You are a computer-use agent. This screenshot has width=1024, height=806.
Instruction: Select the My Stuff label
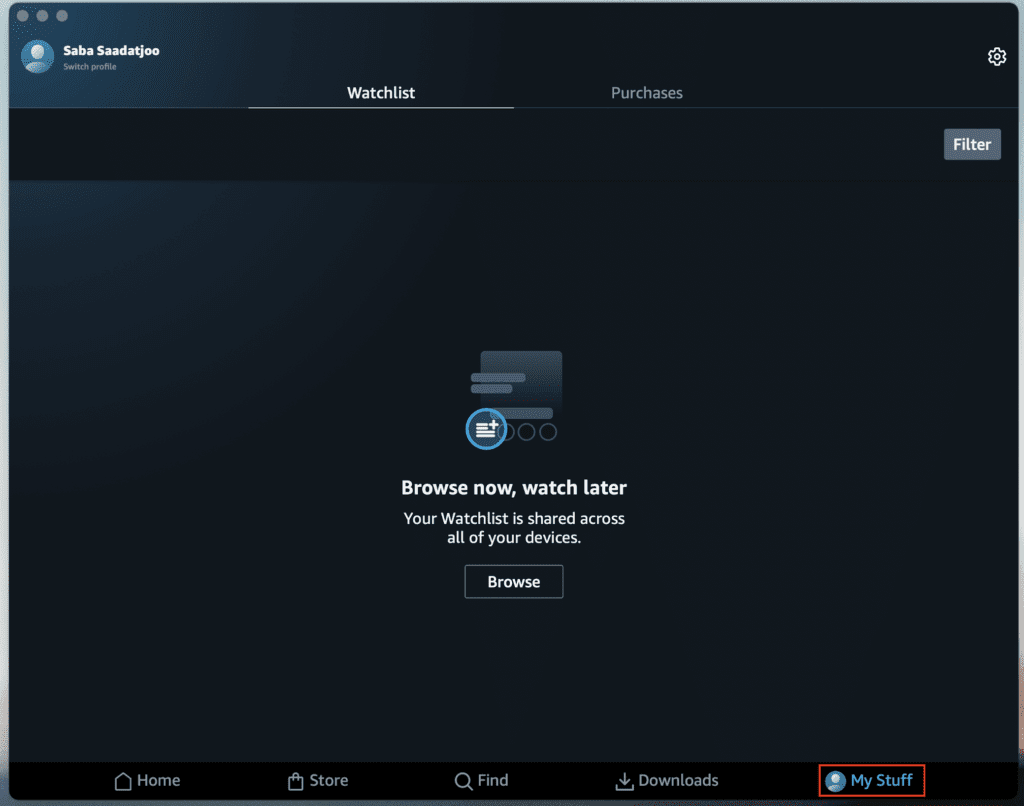click(x=881, y=781)
